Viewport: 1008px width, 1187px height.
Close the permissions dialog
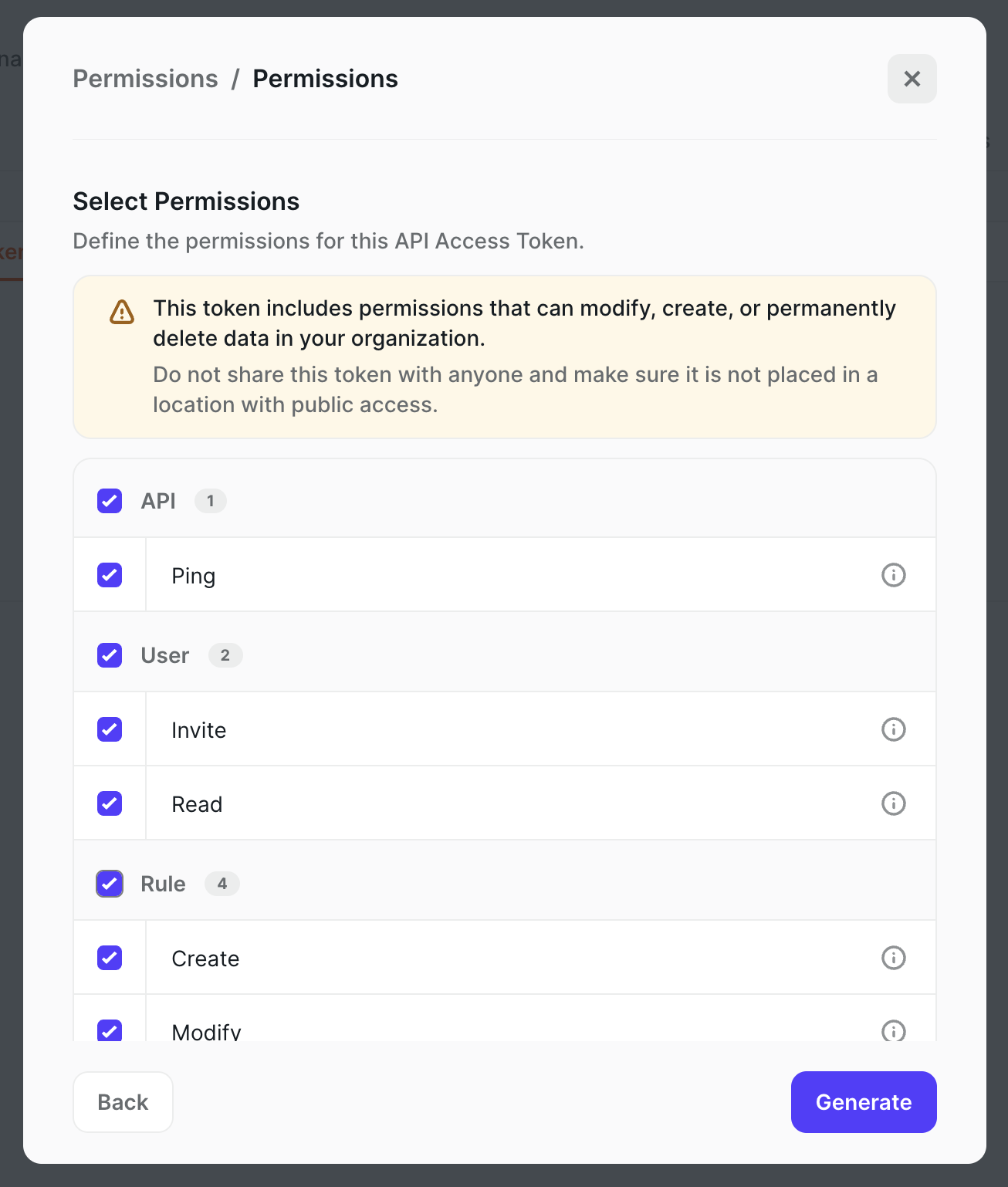pyautogui.click(x=912, y=79)
